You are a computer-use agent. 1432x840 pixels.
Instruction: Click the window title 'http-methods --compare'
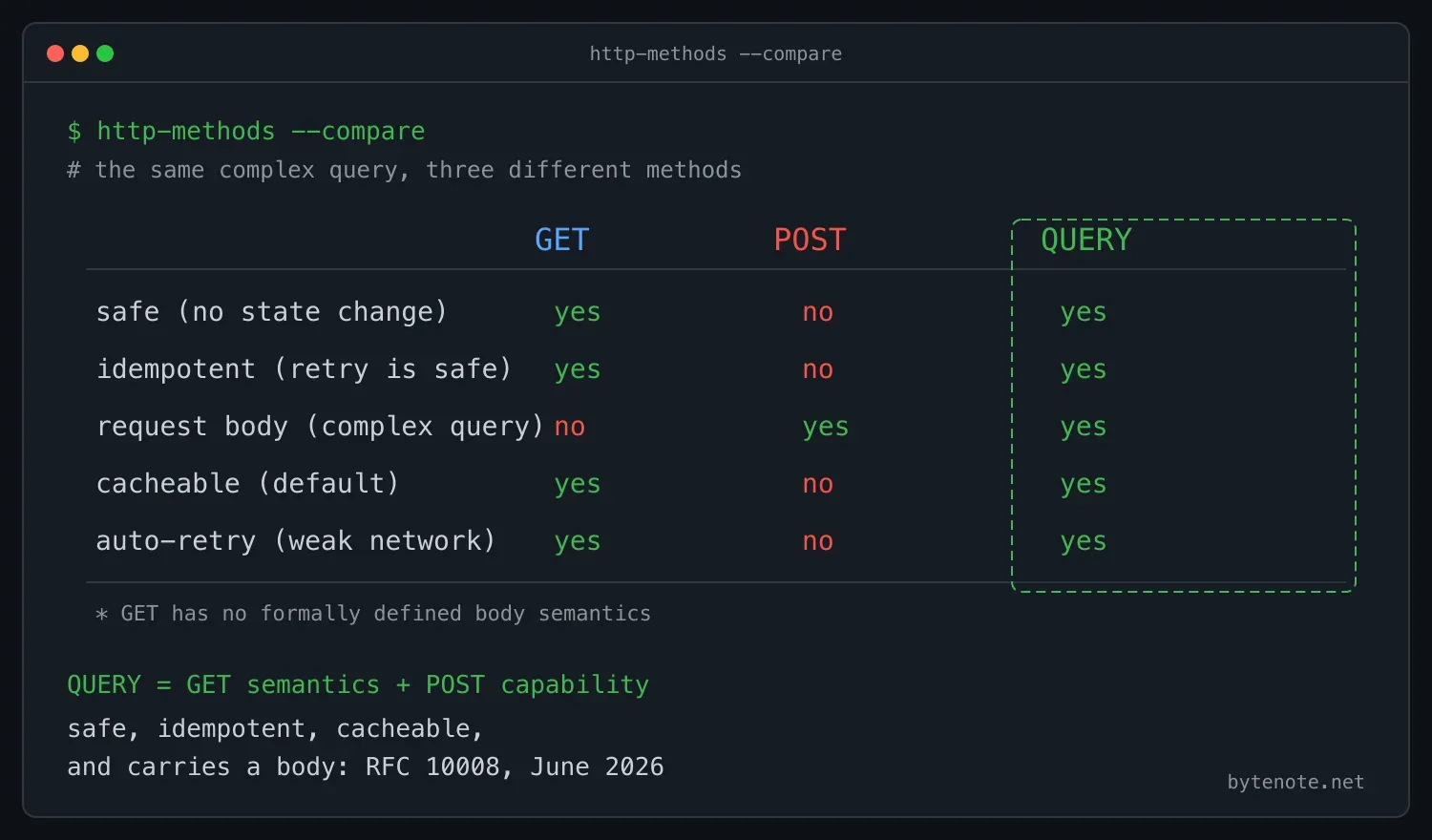click(716, 53)
